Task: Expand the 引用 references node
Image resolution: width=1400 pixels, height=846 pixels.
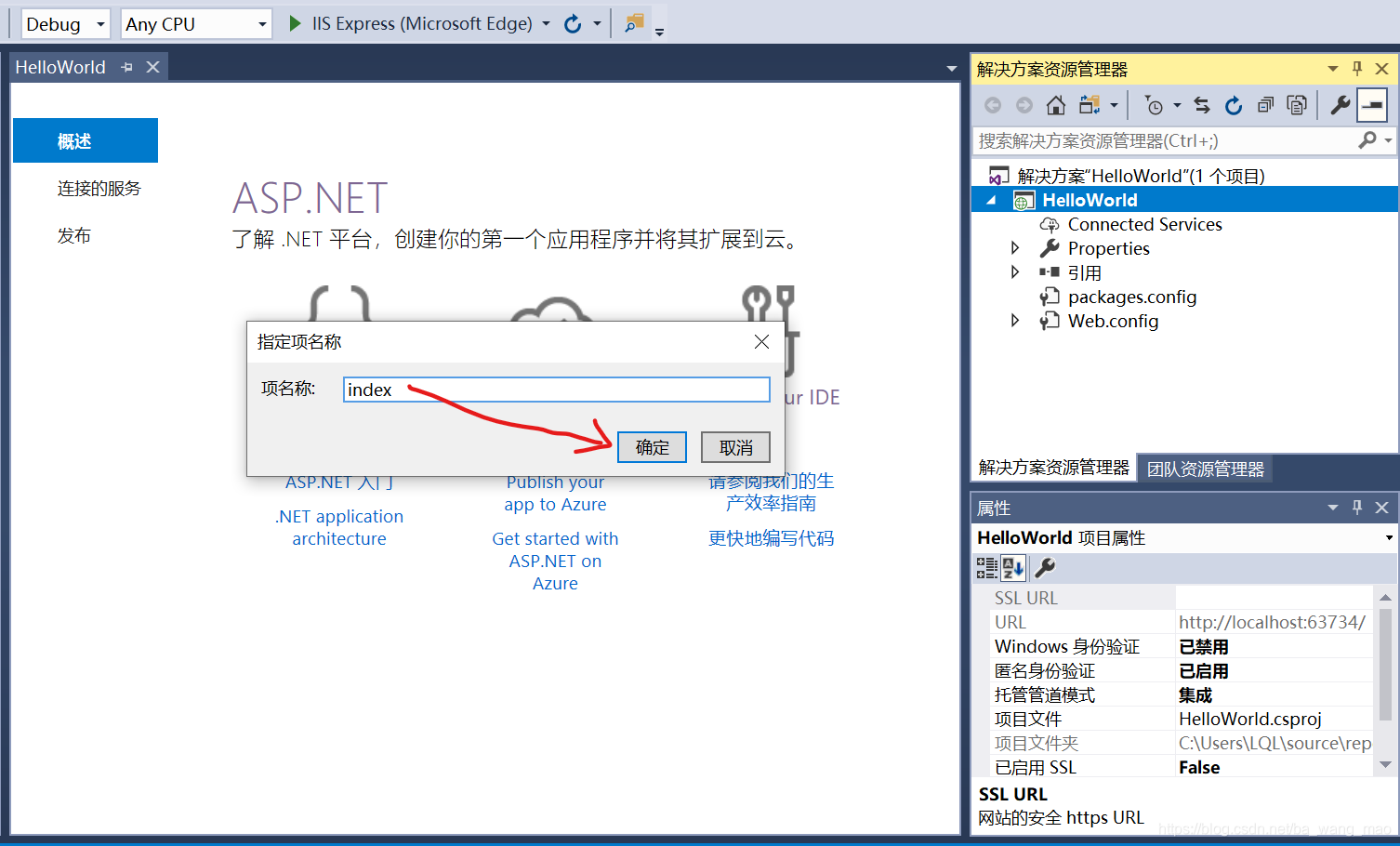Action: pyautogui.click(x=1015, y=272)
